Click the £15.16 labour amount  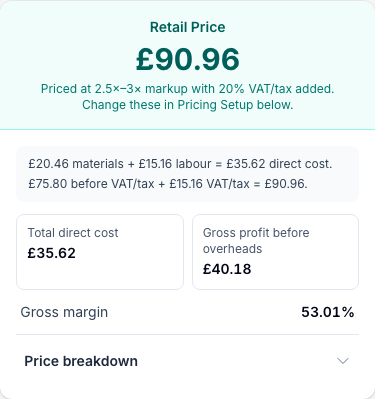(x=156, y=164)
